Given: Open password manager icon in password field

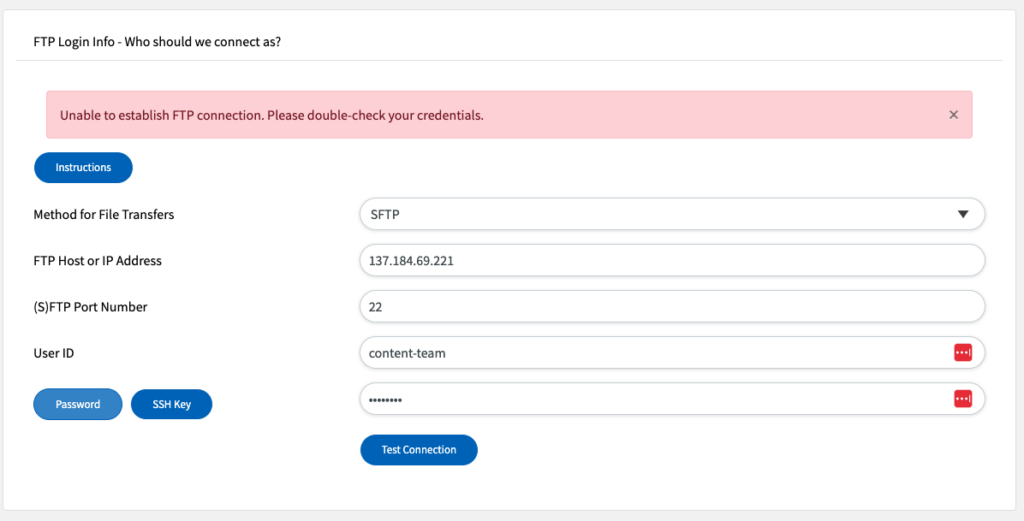Looking at the screenshot, I should 963,398.
